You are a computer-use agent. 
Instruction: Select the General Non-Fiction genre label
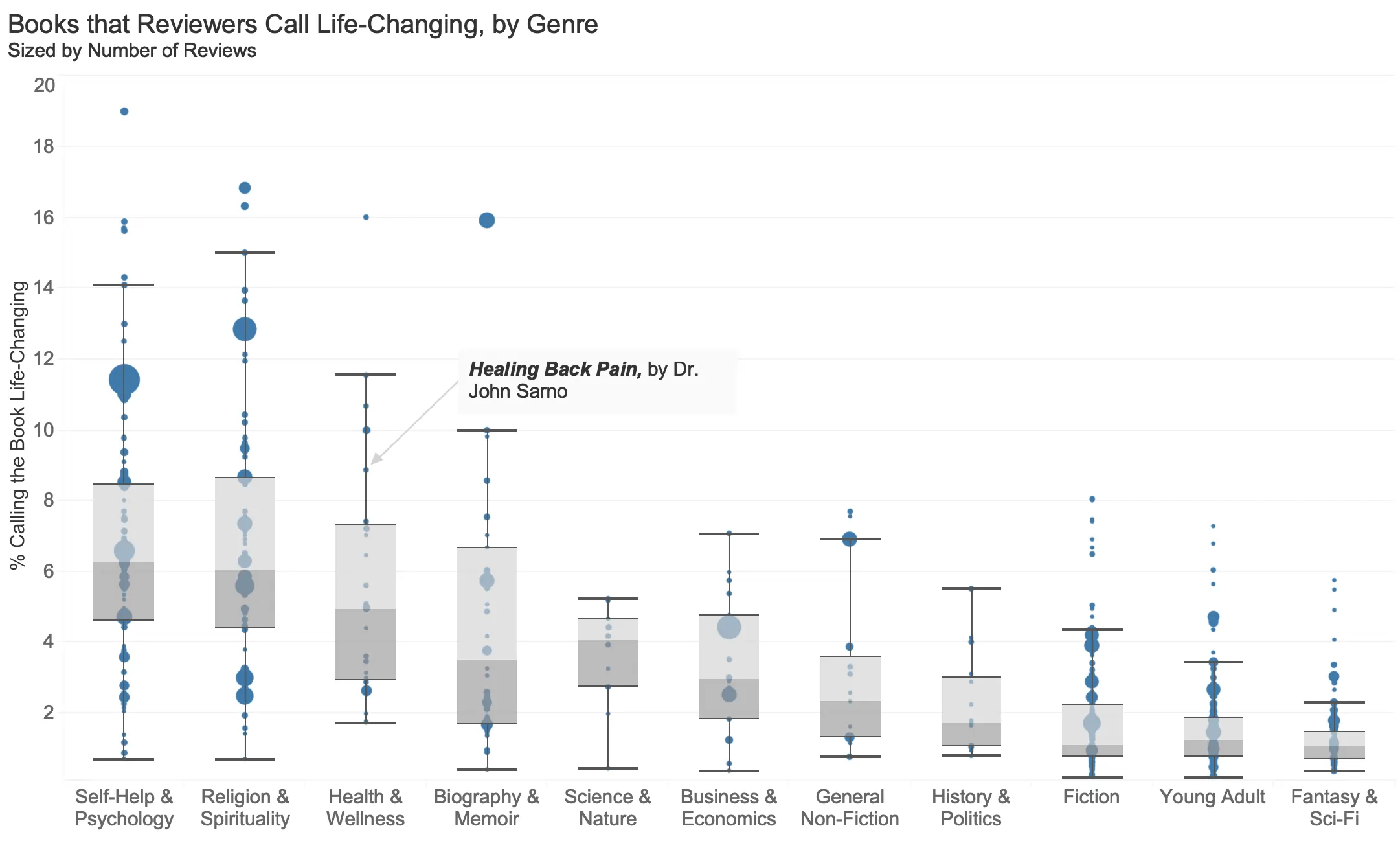tap(850, 807)
